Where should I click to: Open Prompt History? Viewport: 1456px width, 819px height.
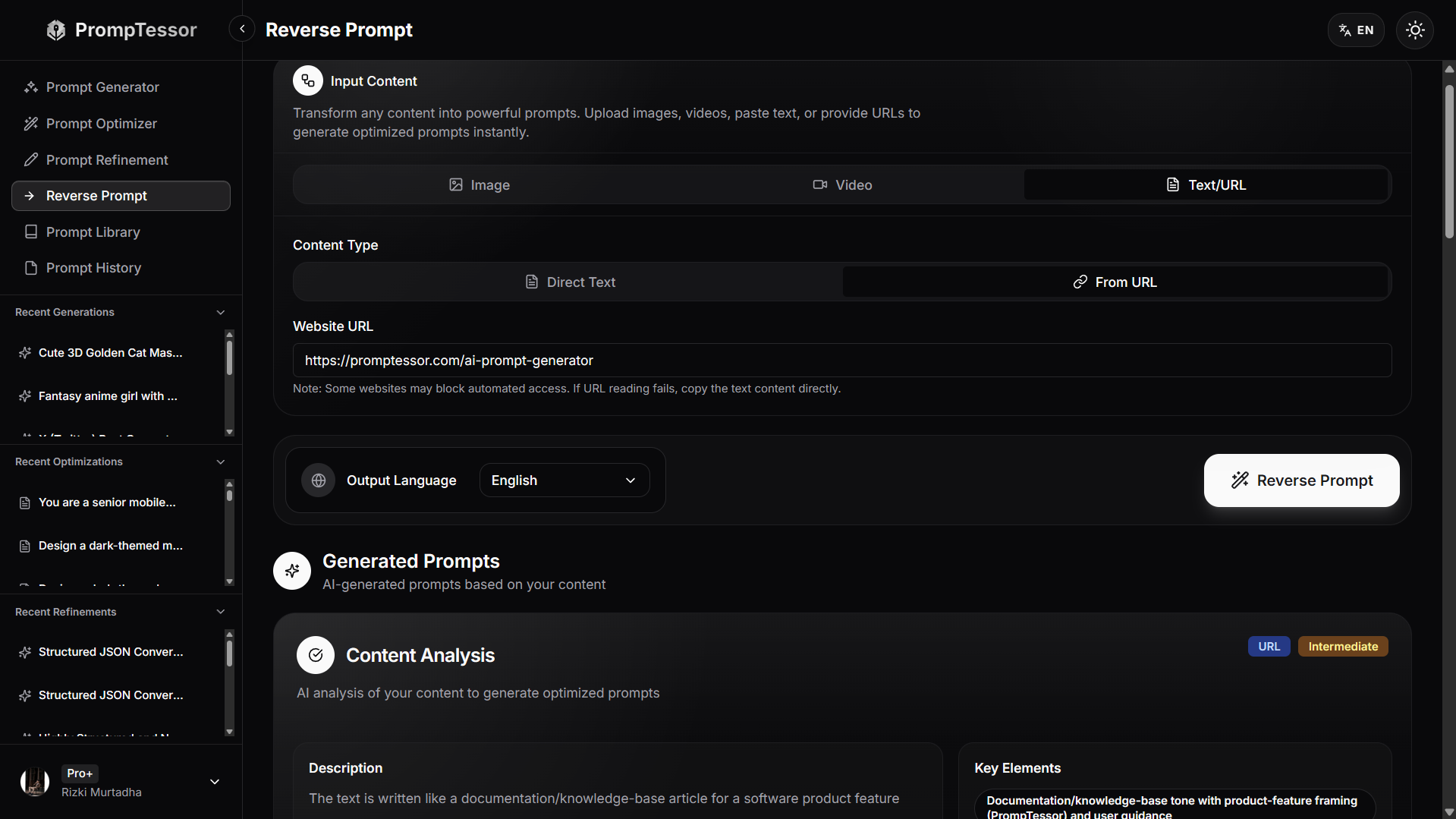(121, 268)
